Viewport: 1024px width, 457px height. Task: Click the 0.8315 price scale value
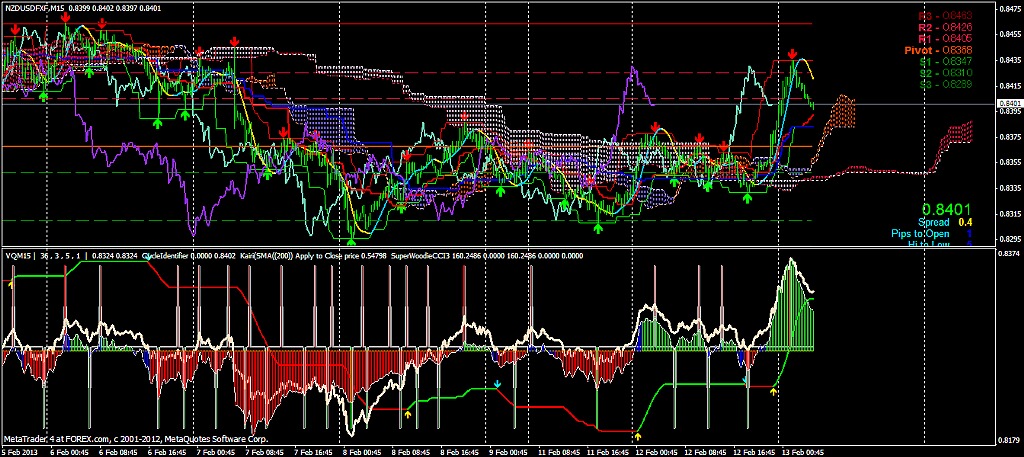(1010, 213)
